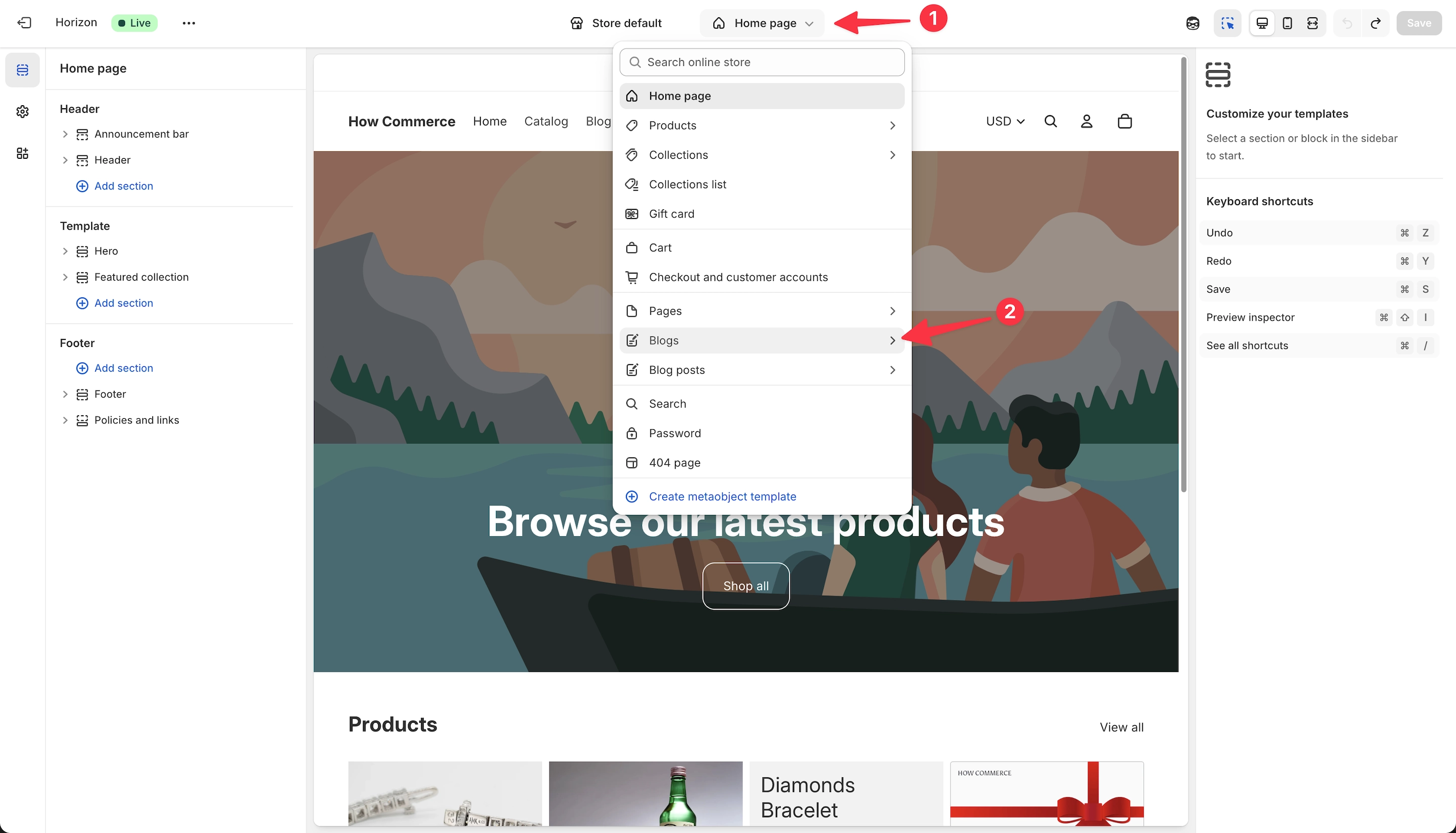1456x833 pixels.
Task: Select Collections list template
Action: pyautogui.click(x=762, y=184)
